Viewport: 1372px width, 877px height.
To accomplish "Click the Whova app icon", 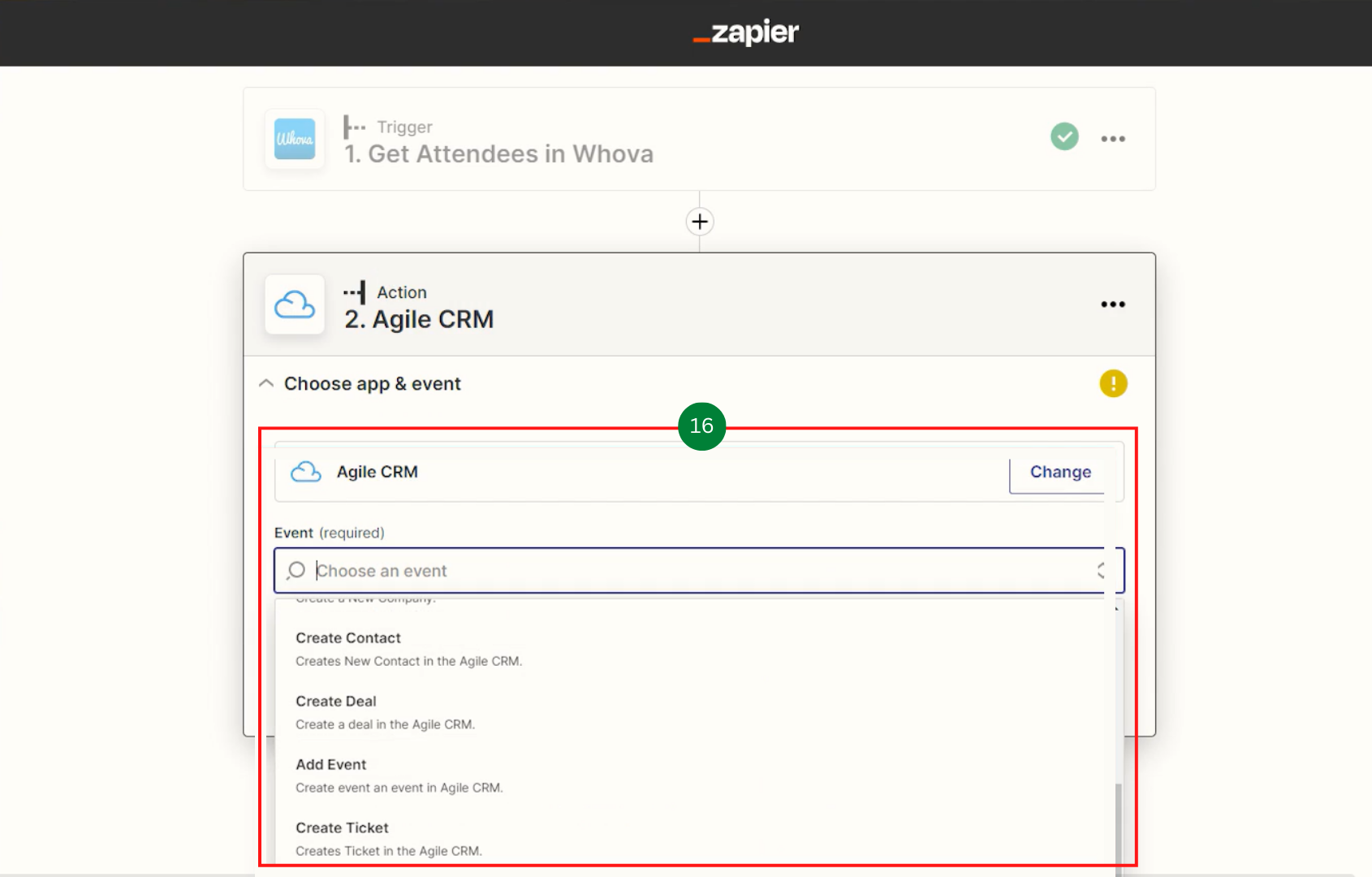I will 295,139.
